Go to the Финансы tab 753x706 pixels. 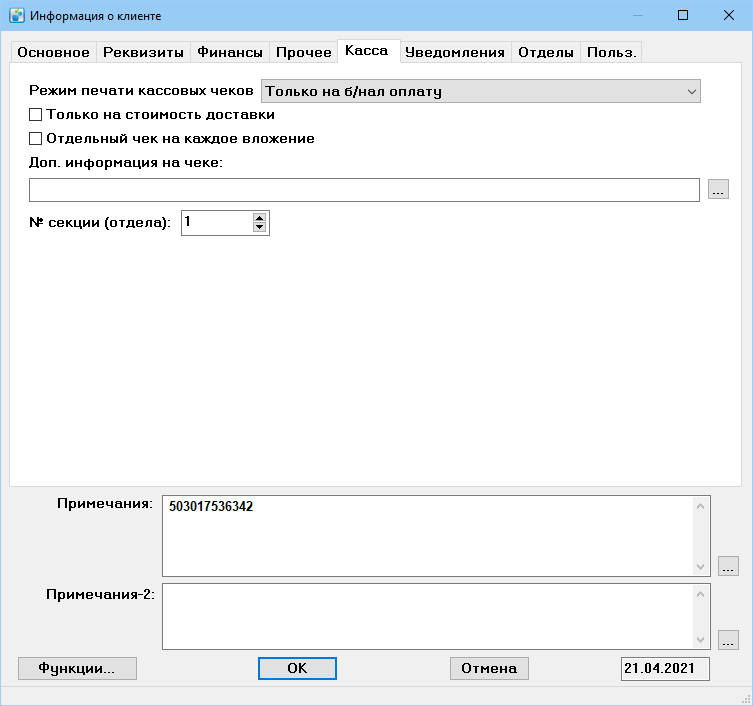tap(230, 52)
